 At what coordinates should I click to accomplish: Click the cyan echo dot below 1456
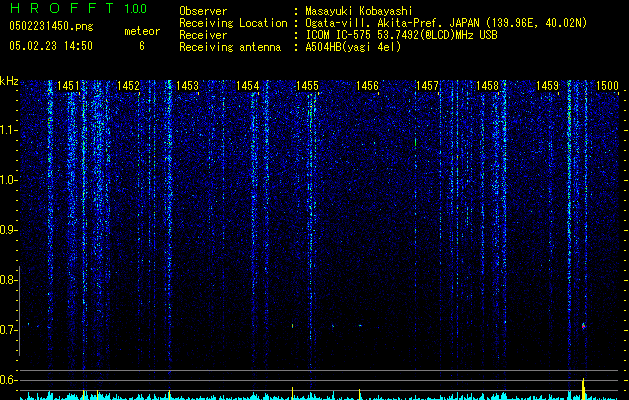360,325
